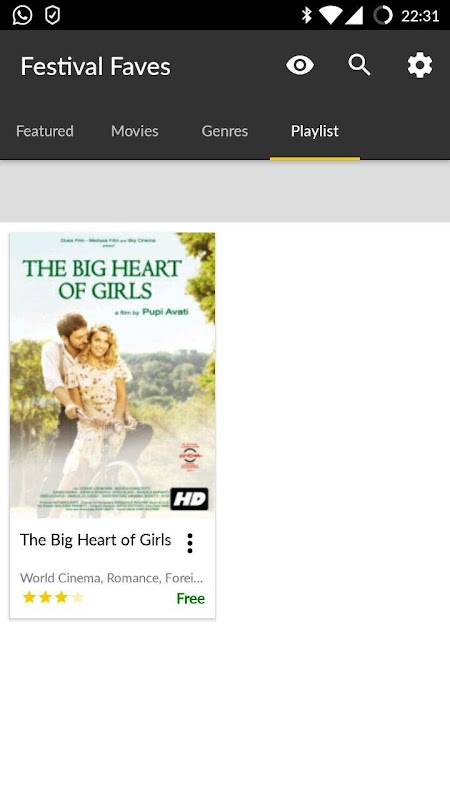Image resolution: width=450 pixels, height=800 pixels.
Task: Tap the Wi-Fi signal icon
Action: (331, 15)
